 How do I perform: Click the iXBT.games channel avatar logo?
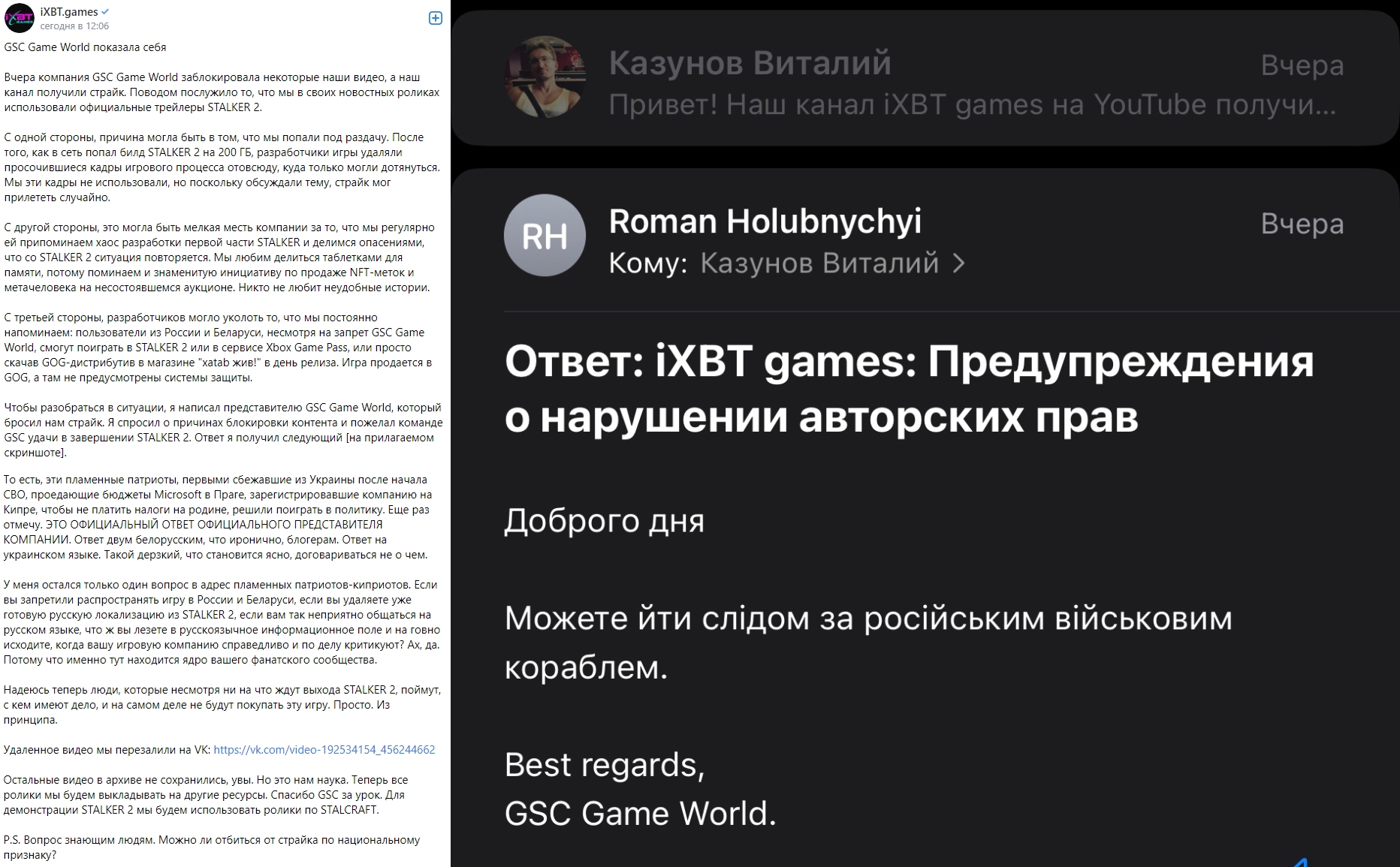[20, 18]
